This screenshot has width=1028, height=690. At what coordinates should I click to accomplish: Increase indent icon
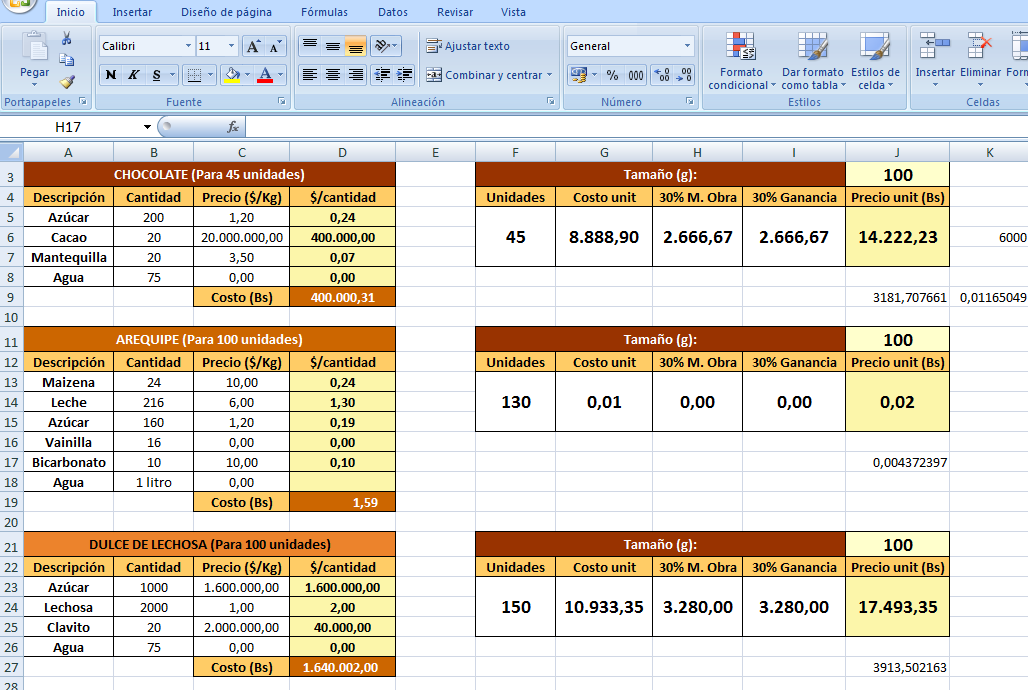tap(405, 75)
